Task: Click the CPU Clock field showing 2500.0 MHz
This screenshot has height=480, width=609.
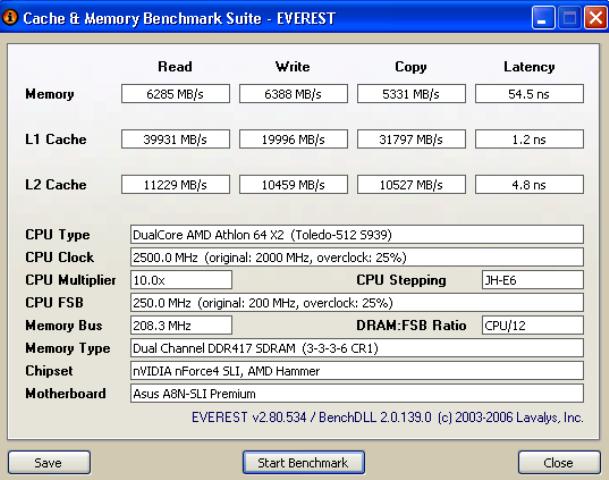Action: click(357, 257)
